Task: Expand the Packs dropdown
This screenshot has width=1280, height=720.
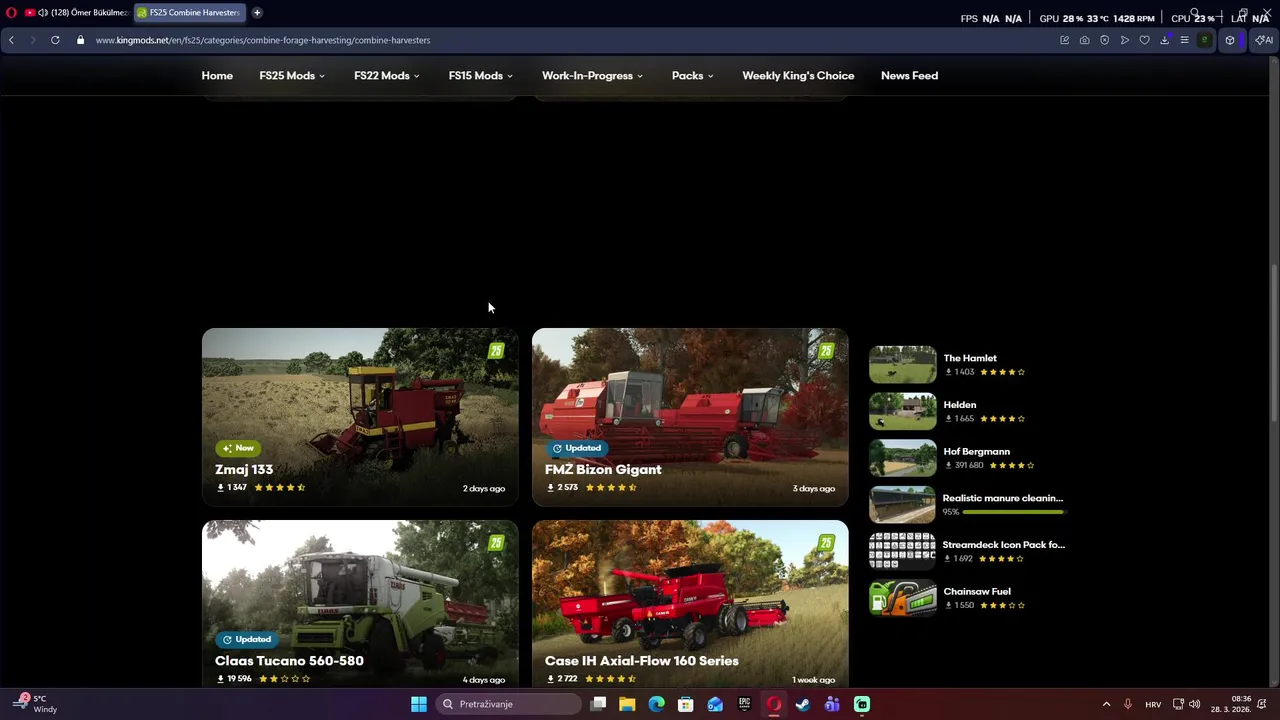Action: point(693,76)
